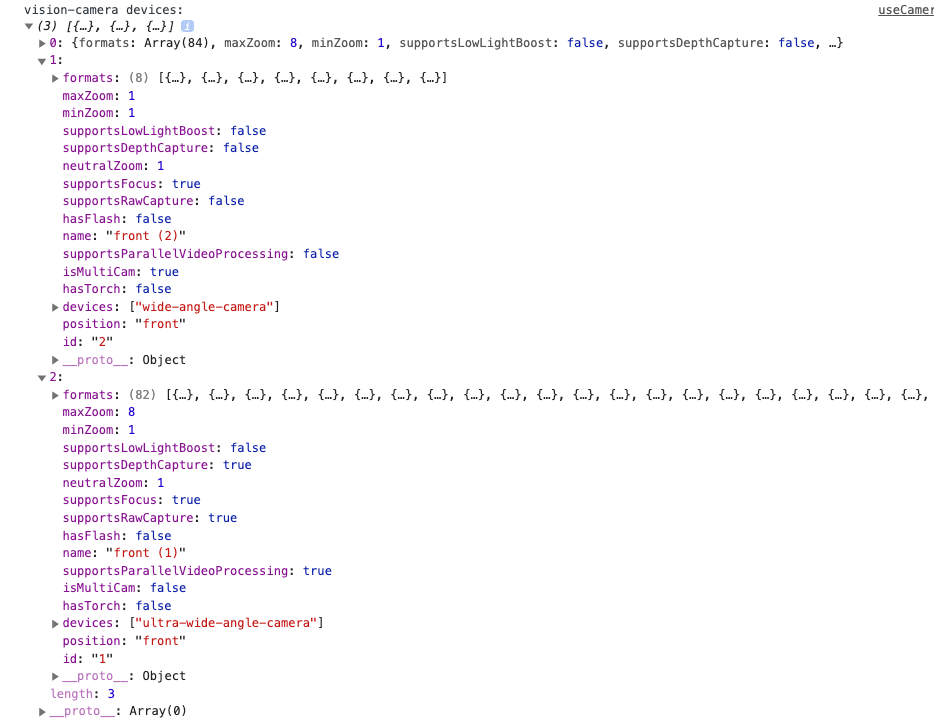The image size is (934, 722).
Task: Click supportsParallelVideoProcessing: false property
Action: point(201,254)
